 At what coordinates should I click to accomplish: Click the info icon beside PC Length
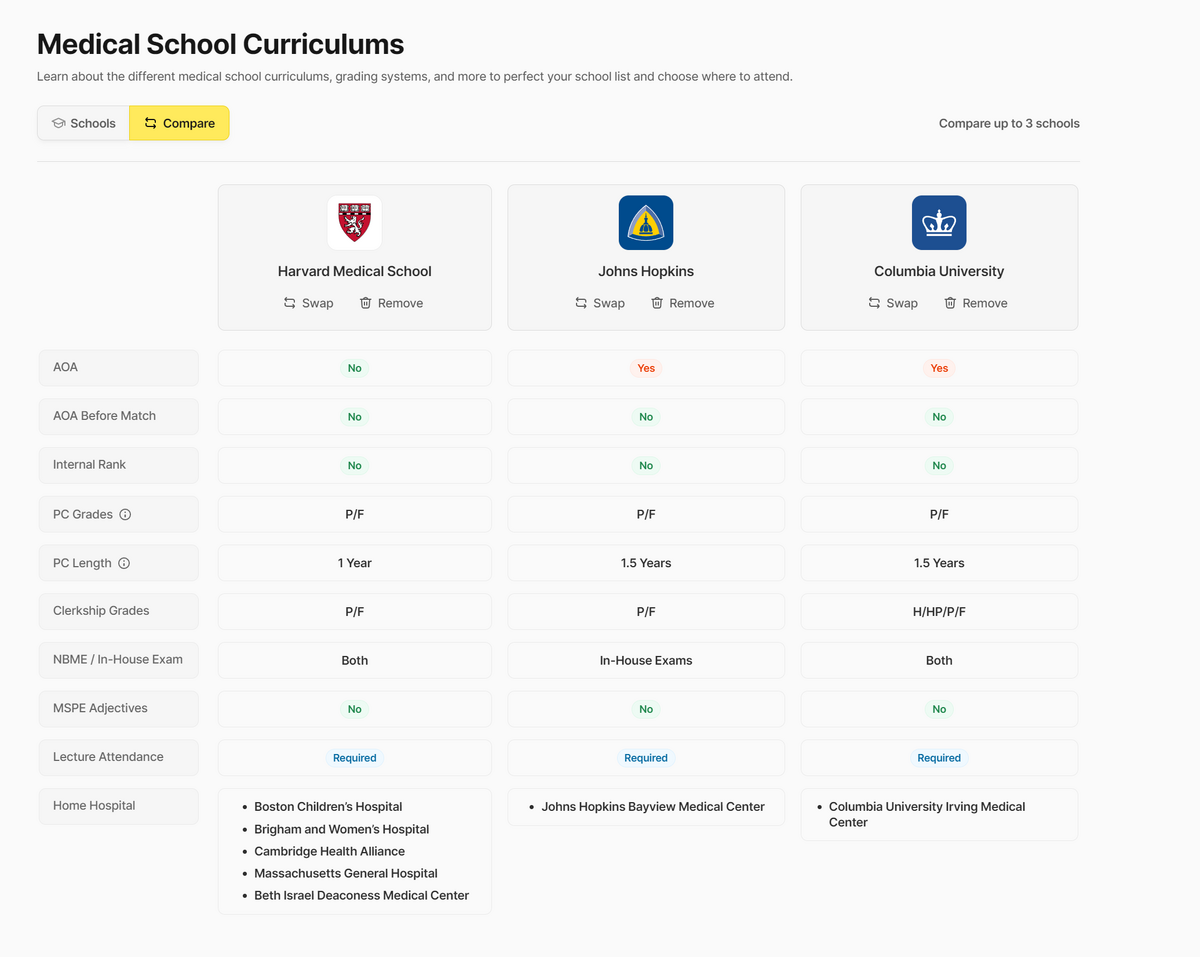click(x=124, y=563)
